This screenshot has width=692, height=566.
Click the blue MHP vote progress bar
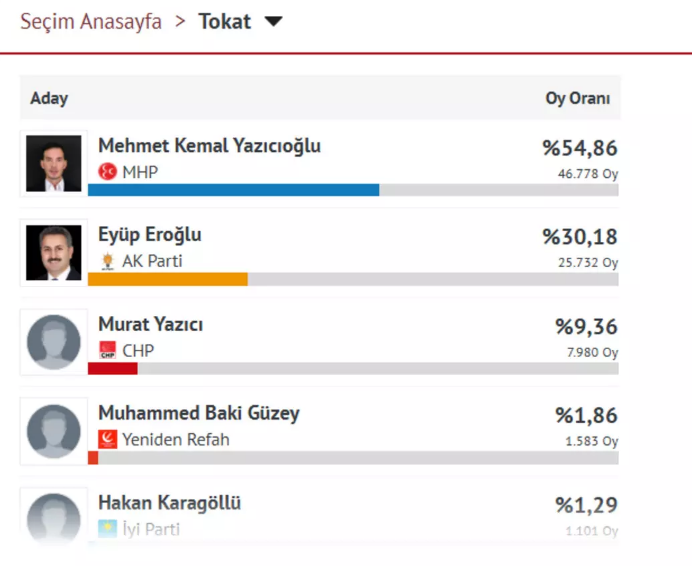(233, 190)
